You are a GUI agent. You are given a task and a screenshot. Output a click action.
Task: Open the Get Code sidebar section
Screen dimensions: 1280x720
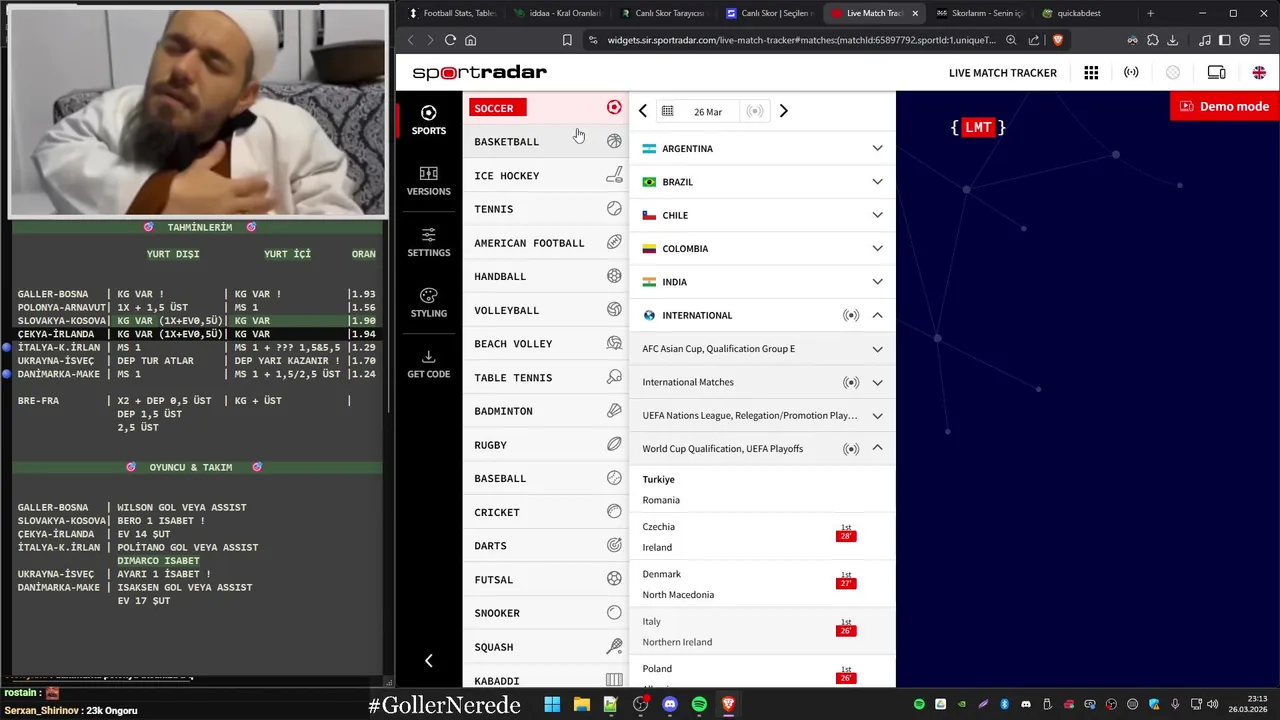point(429,364)
